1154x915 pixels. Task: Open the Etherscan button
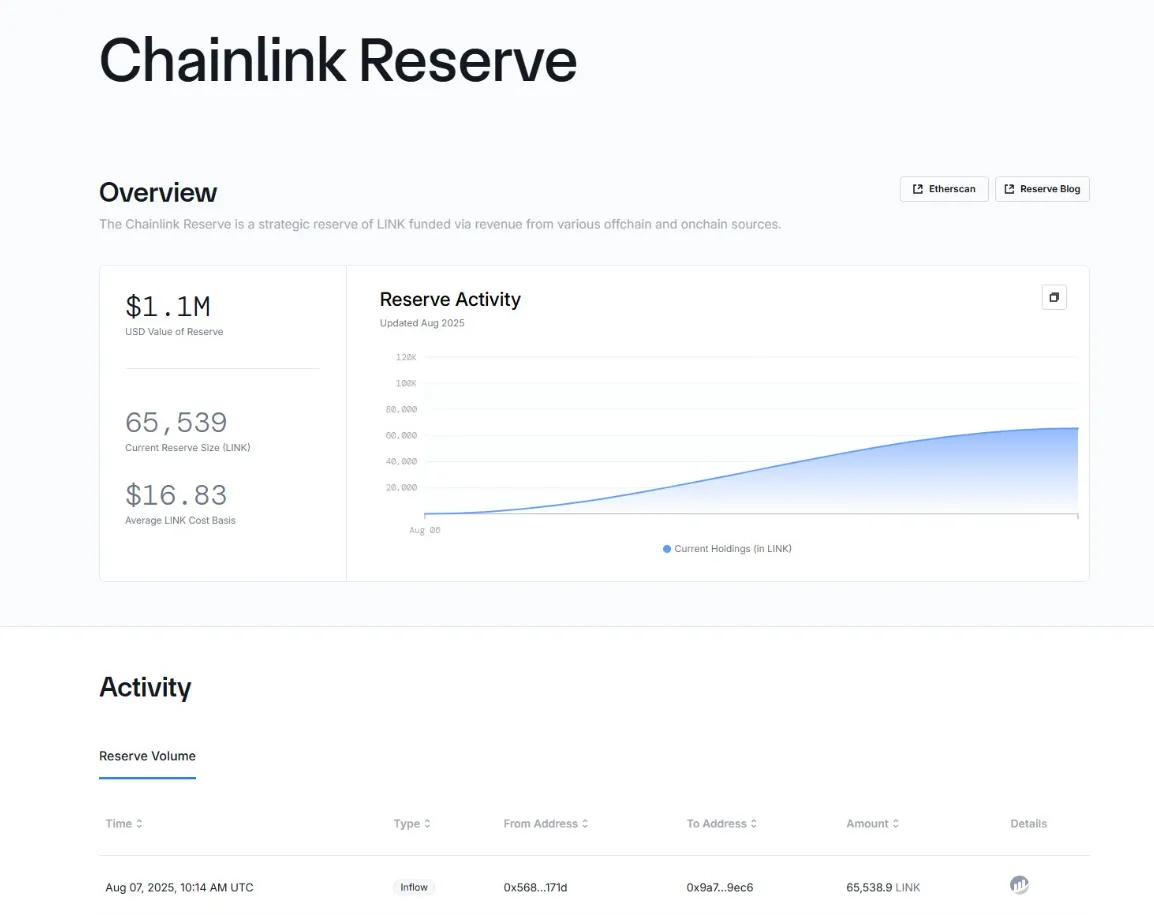[x=944, y=188]
